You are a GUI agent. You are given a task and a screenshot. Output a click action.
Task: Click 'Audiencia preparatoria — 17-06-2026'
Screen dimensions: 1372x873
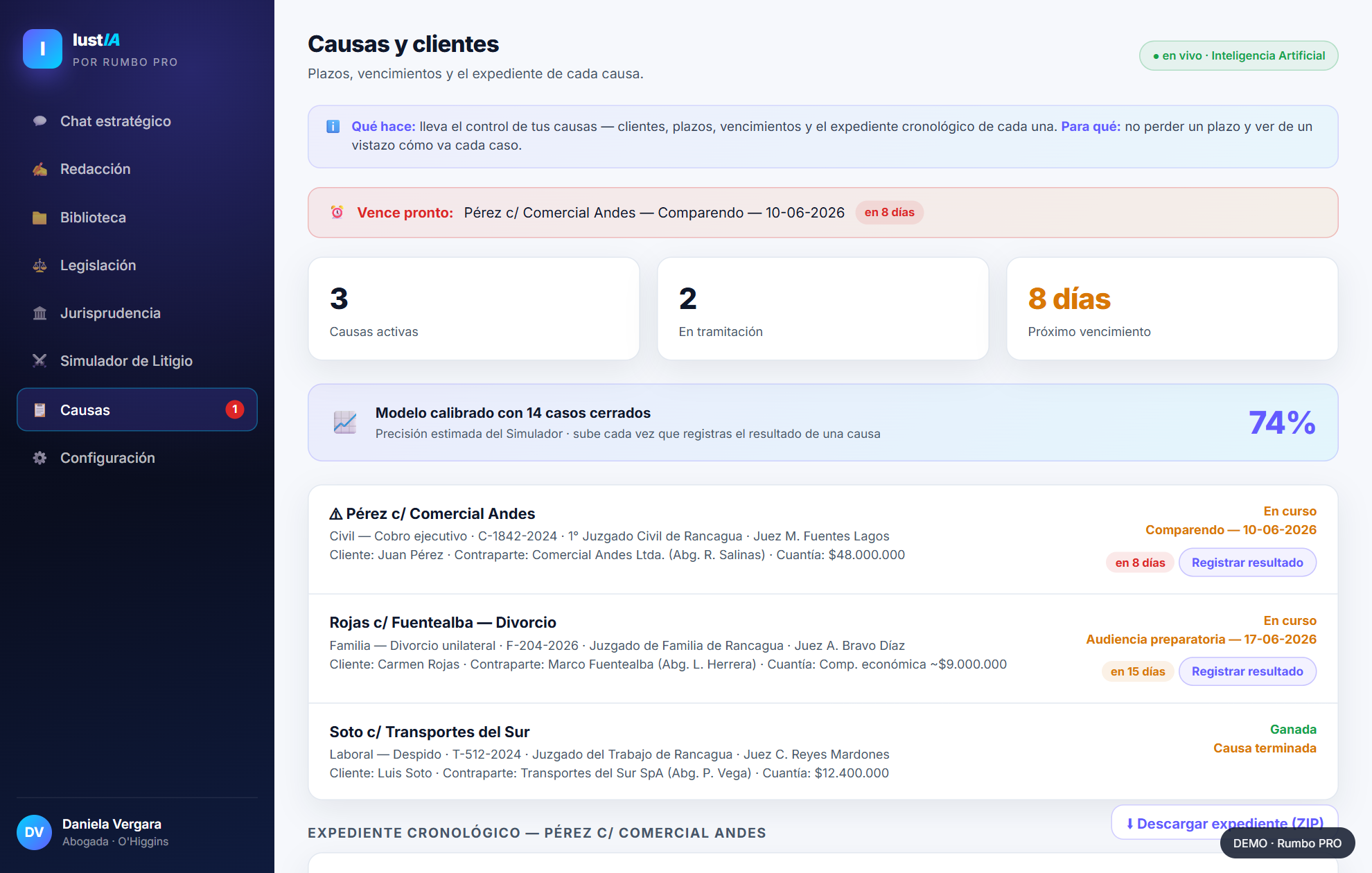(1201, 640)
